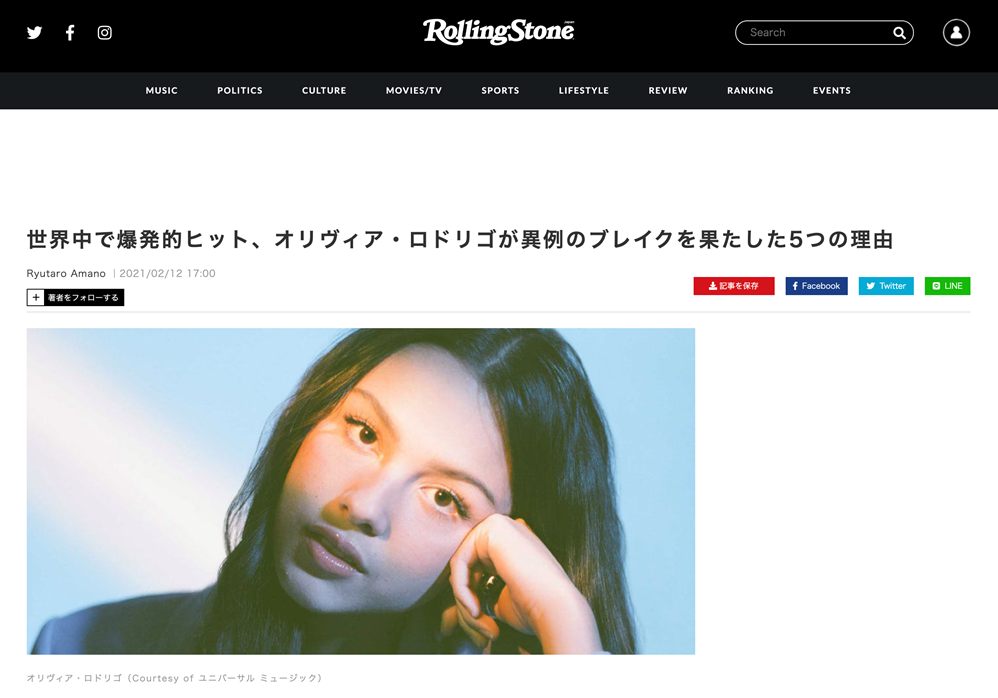Click author name Ryutaro Amano

tap(66, 273)
